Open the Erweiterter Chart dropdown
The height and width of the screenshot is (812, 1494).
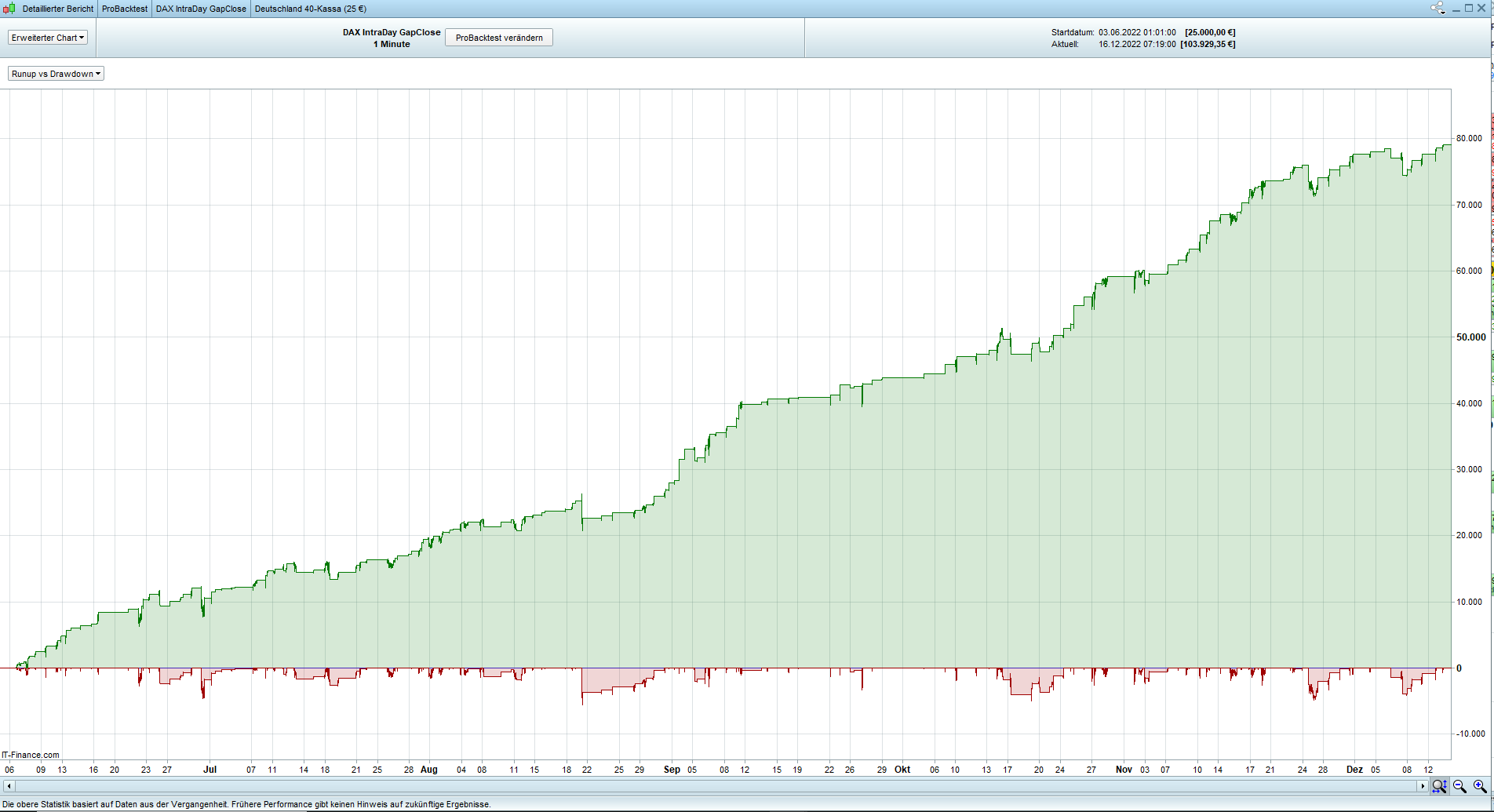(48, 38)
